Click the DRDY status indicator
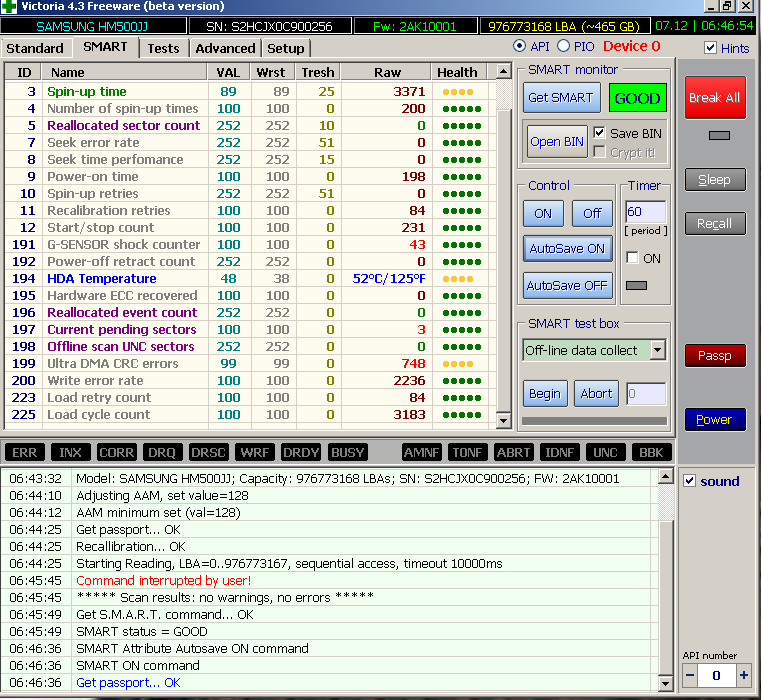 click(x=301, y=453)
